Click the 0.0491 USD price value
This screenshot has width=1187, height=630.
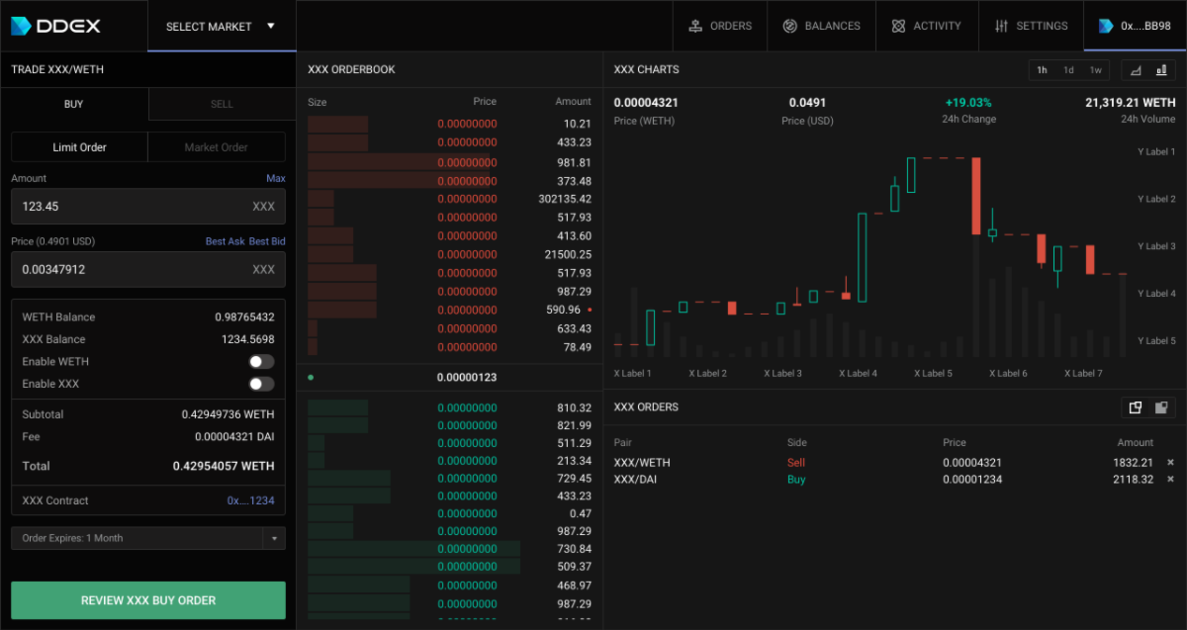click(807, 102)
